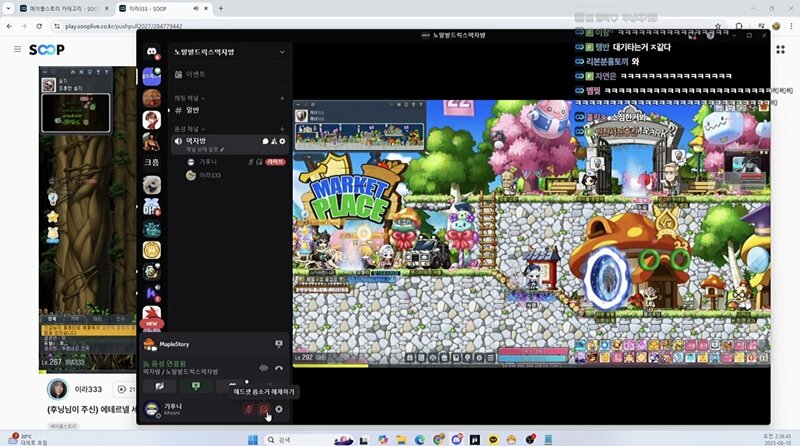
Task: Click the green 음성 연결됨 connection status
Action: coord(164,364)
